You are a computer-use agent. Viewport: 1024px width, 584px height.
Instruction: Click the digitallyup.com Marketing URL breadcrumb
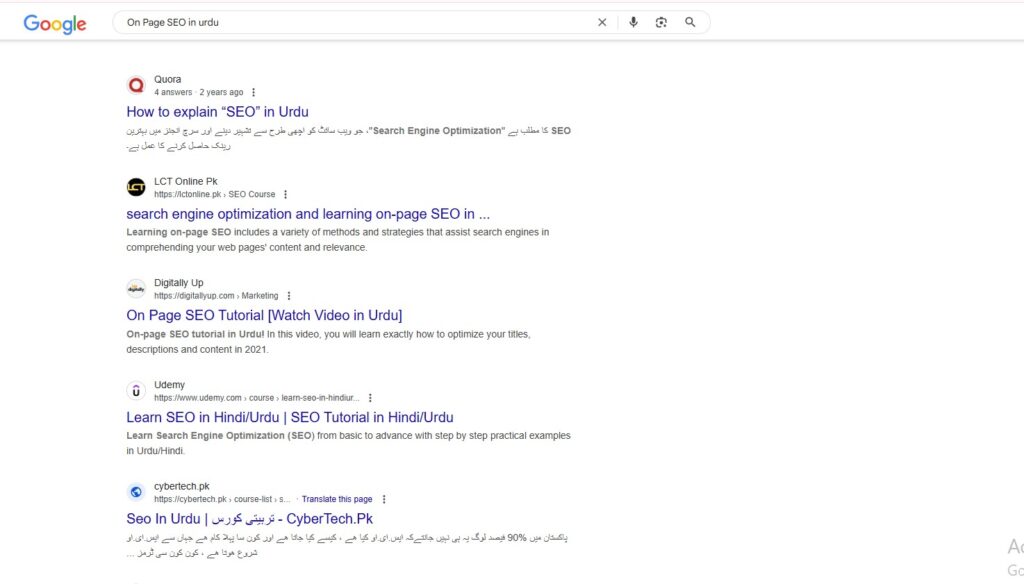coord(216,296)
